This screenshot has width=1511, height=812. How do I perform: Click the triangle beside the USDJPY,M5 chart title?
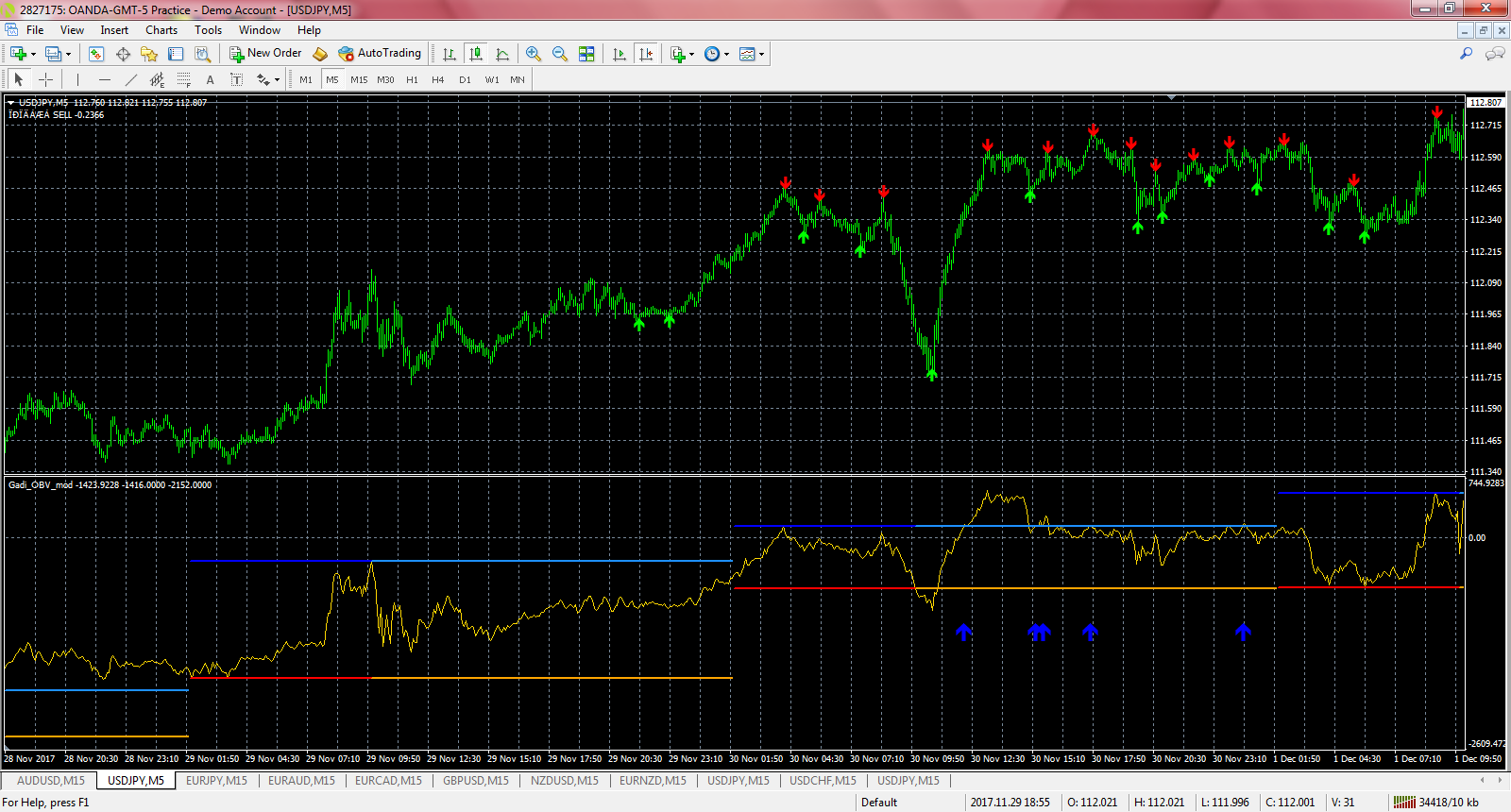[x=10, y=102]
